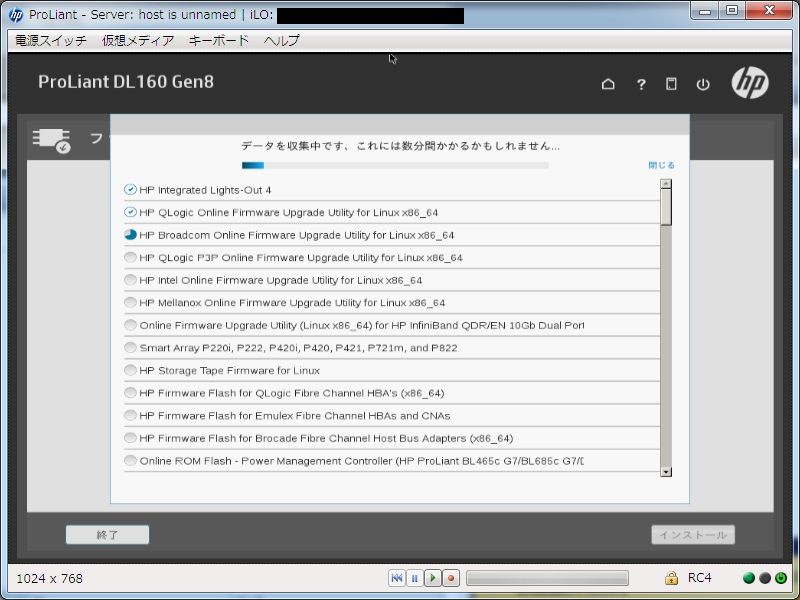Open the clipboard log icon in header
Image resolution: width=800 pixels, height=600 pixels.
(x=671, y=84)
